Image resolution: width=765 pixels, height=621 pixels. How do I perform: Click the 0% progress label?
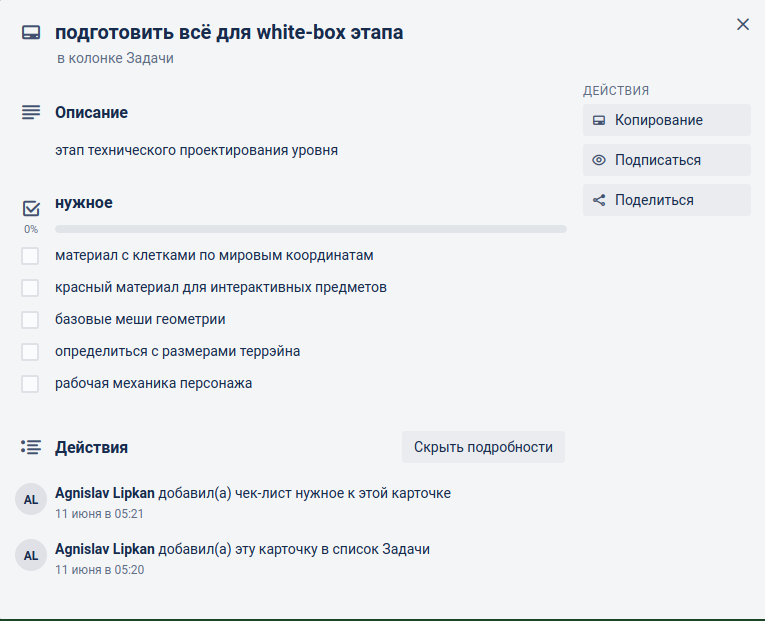[x=31, y=229]
